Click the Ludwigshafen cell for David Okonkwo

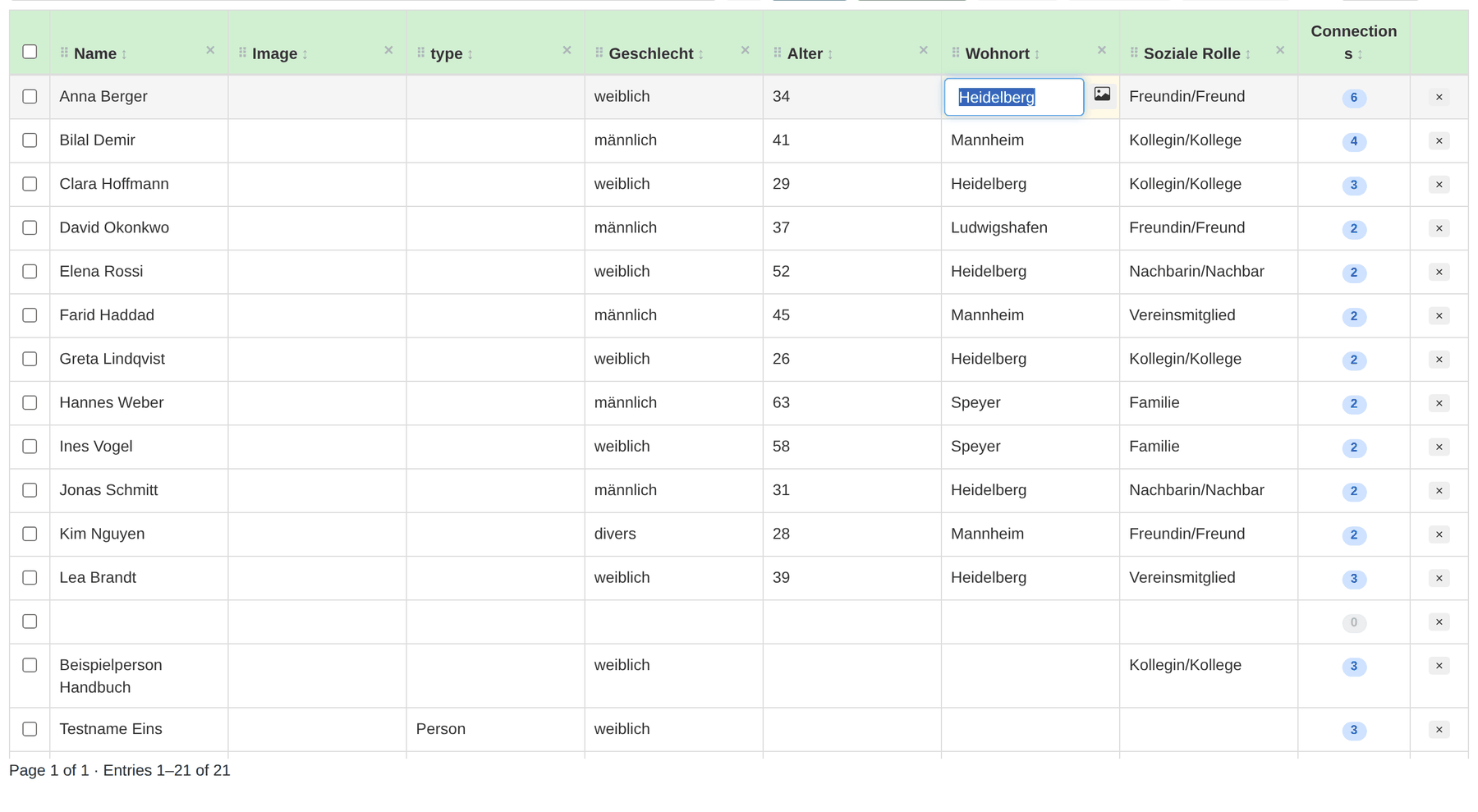tap(1030, 227)
